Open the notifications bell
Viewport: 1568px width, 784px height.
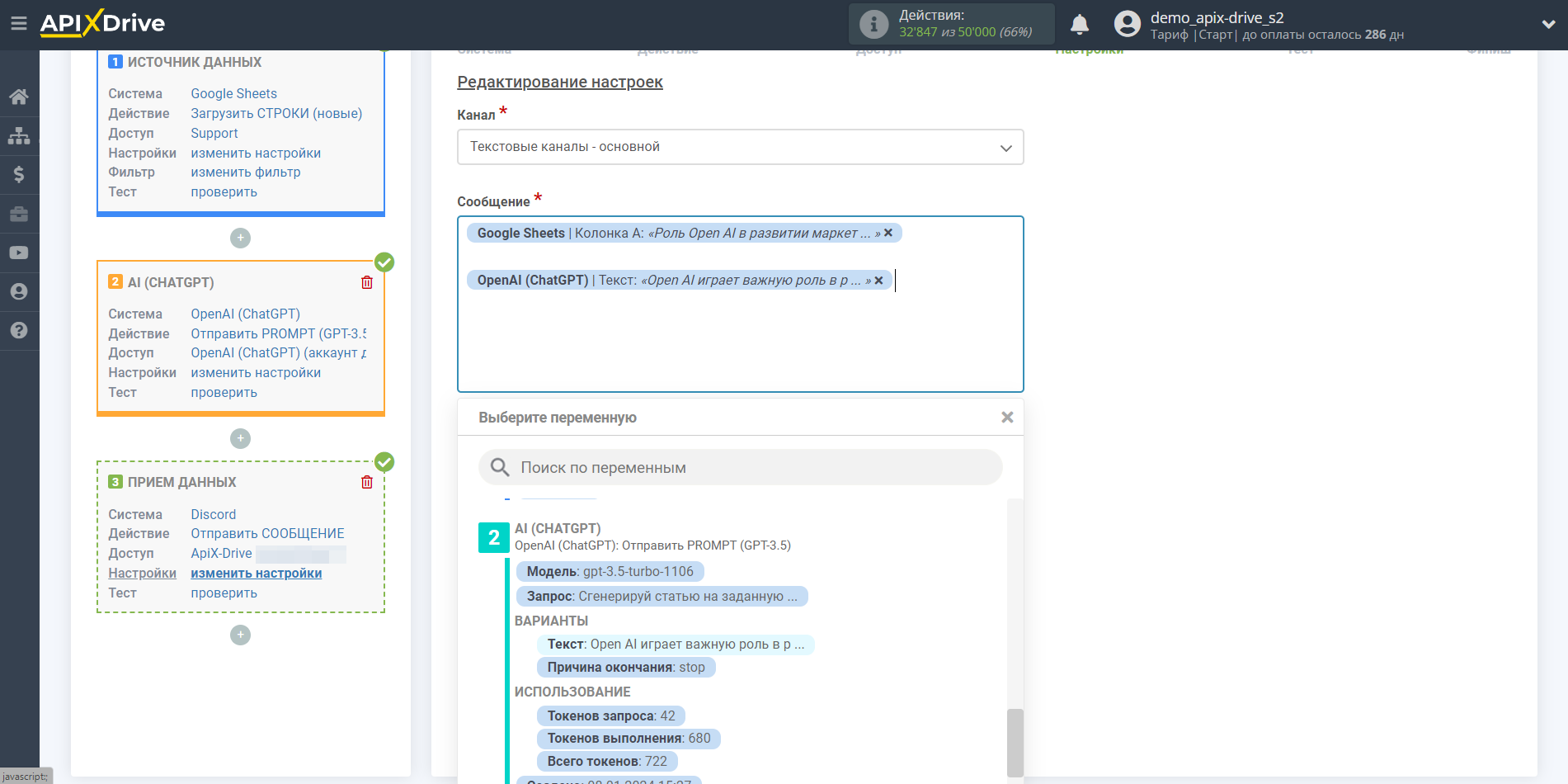(x=1080, y=24)
